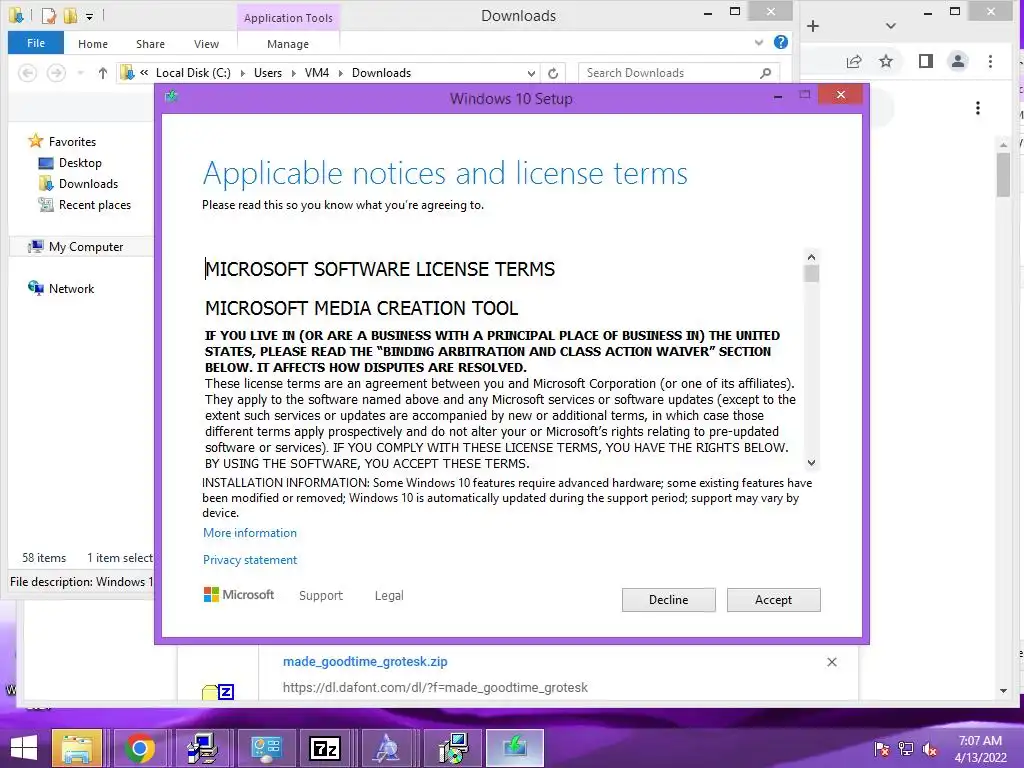Select My Computer in navigation pane
Screen dimensions: 1024x768
[x=76, y=246]
